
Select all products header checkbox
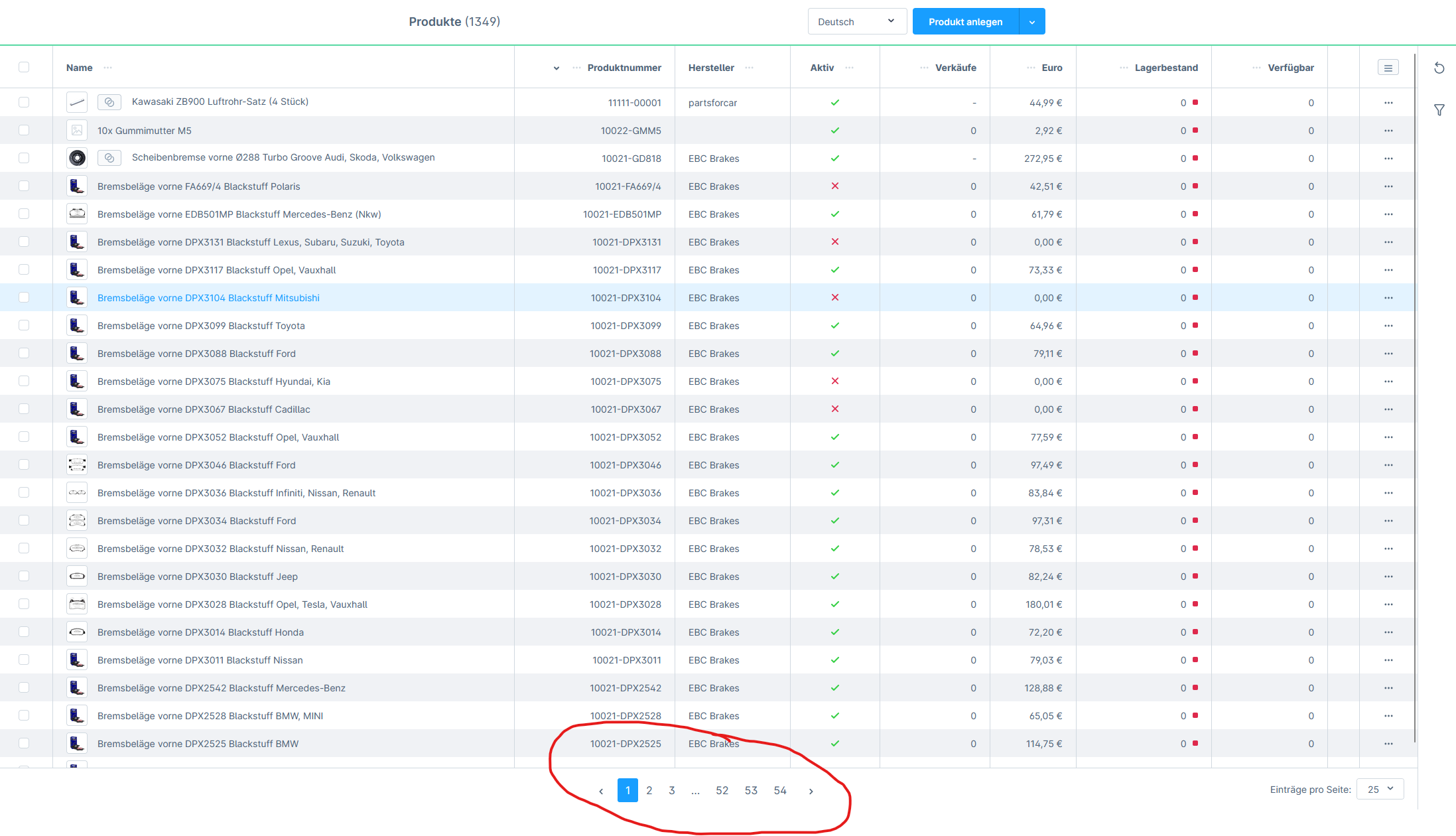pos(24,67)
